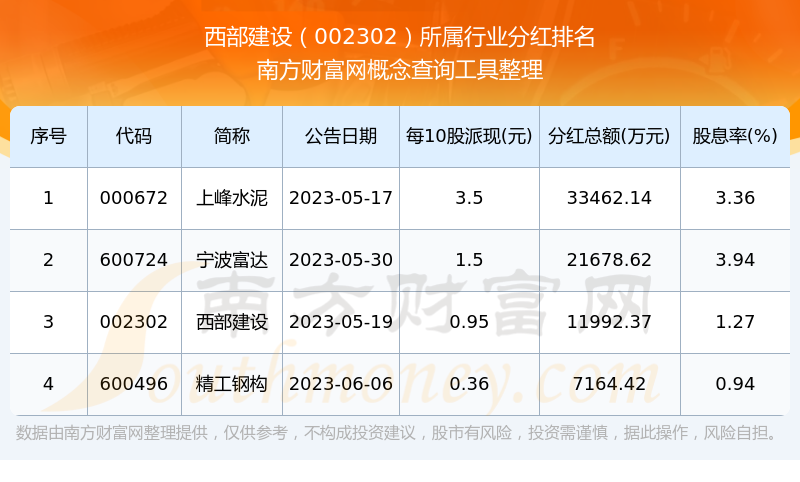
Task: Click the yield value 3.94
Action: (735, 260)
